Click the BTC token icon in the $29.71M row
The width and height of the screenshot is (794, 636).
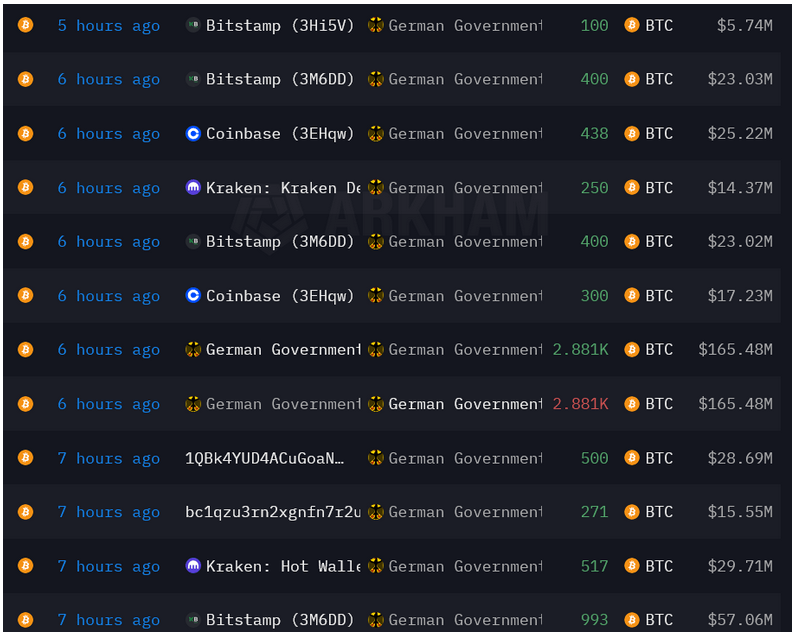click(631, 566)
